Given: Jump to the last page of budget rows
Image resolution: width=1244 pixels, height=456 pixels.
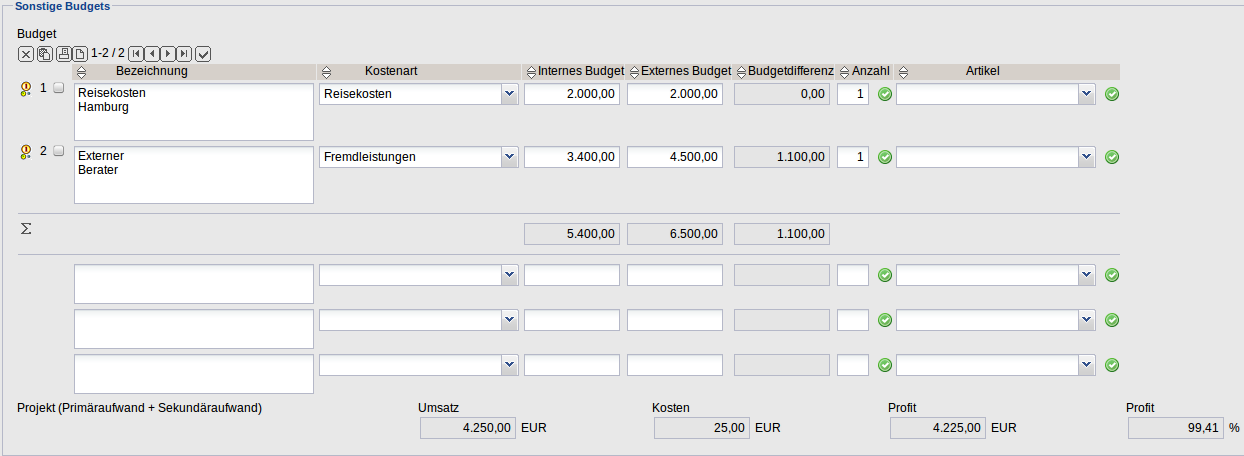Looking at the screenshot, I should pyautogui.click(x=184, y=53).
